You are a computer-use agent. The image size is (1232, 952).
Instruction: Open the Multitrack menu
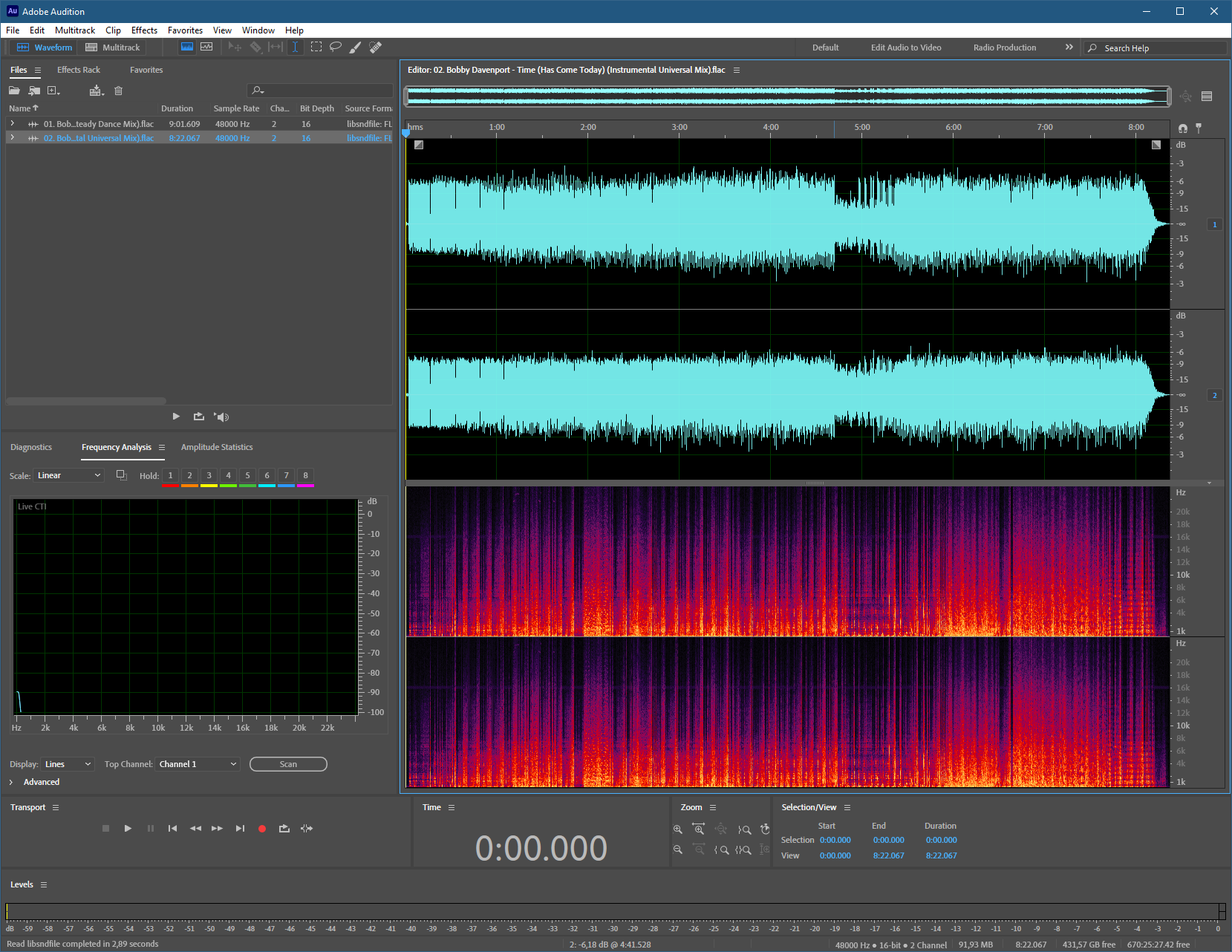point(75,30)
